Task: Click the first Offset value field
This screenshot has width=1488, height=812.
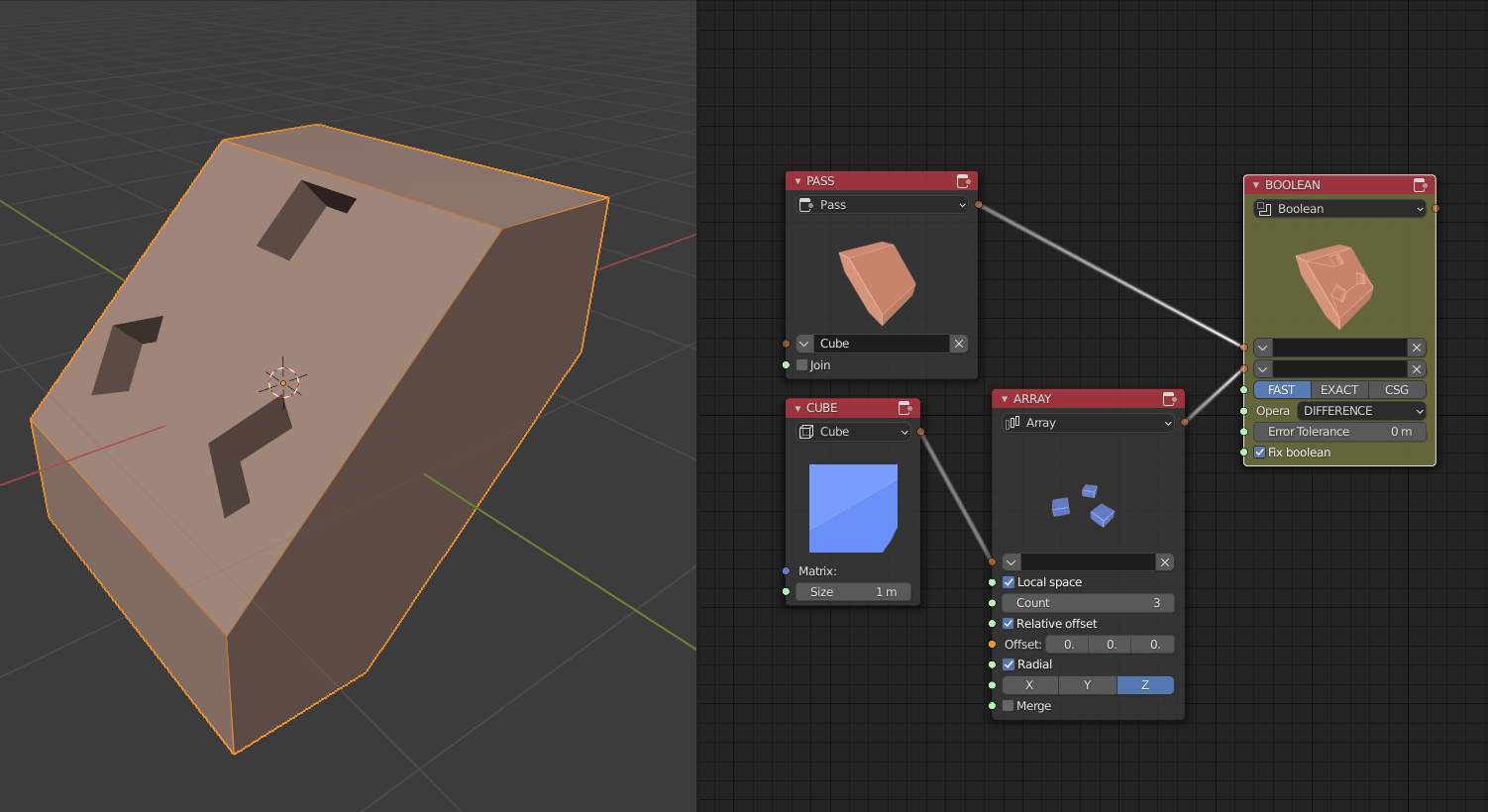Action: pyautogui.click(x=1067, y=645)
